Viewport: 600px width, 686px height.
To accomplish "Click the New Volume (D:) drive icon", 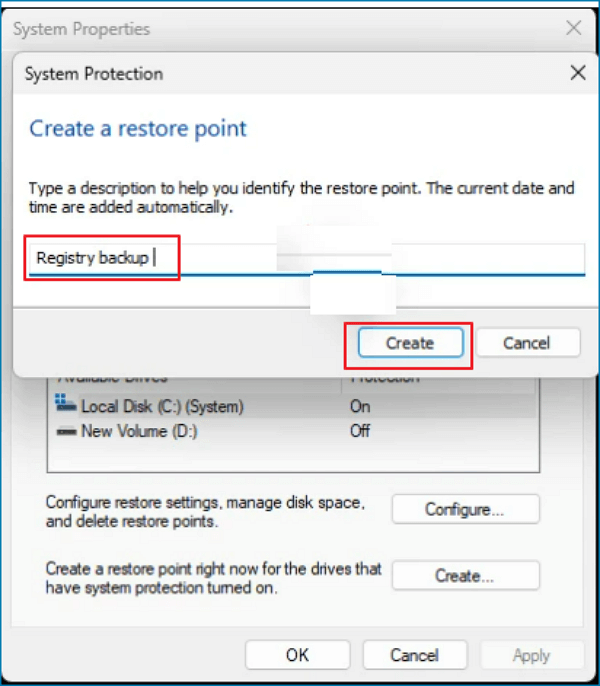I will pos(67,431).
